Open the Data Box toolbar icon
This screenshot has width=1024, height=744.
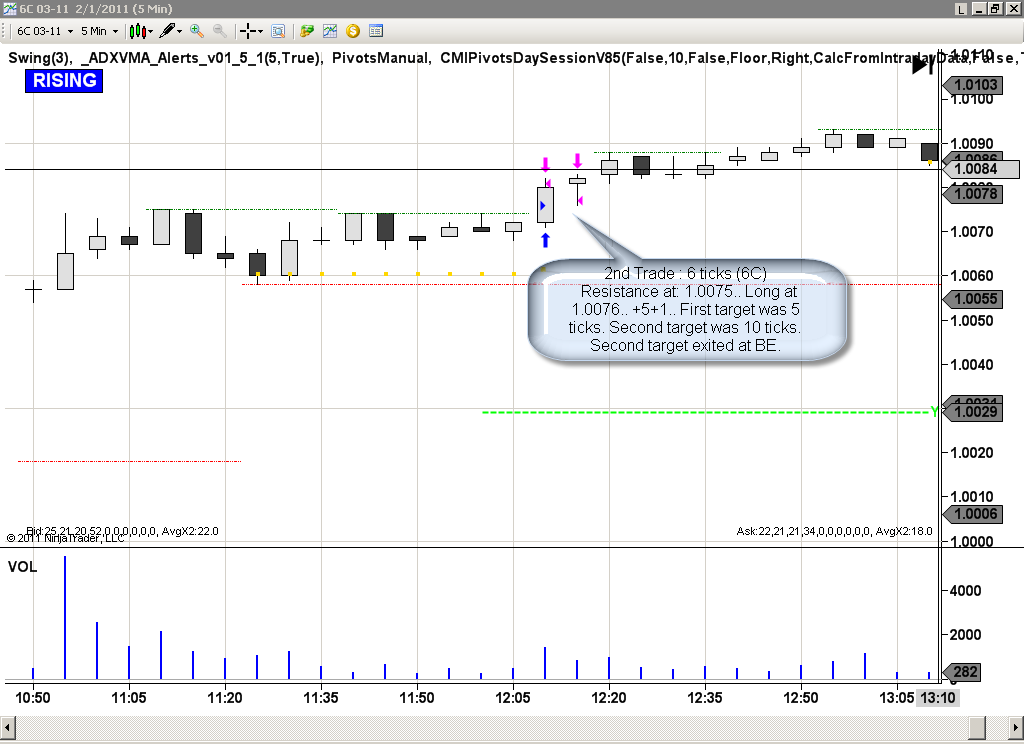(278, 31)
